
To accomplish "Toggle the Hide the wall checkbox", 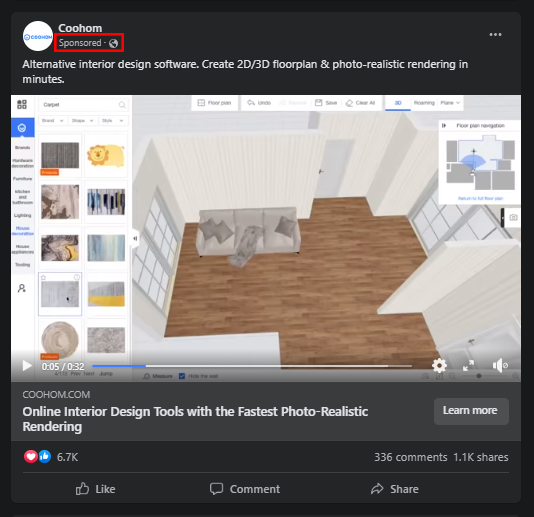I will (x=182, y=376).
